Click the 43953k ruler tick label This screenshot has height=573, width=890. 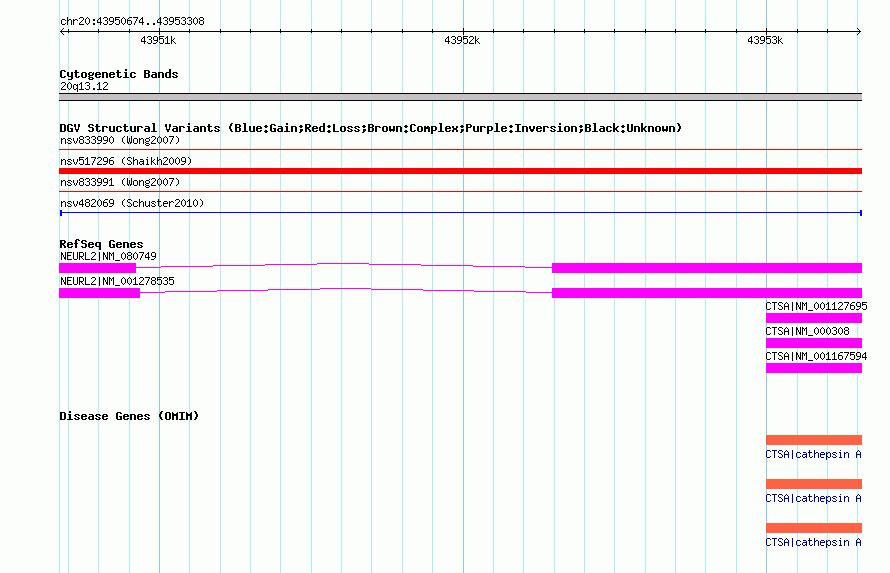[x=765, y=40]
